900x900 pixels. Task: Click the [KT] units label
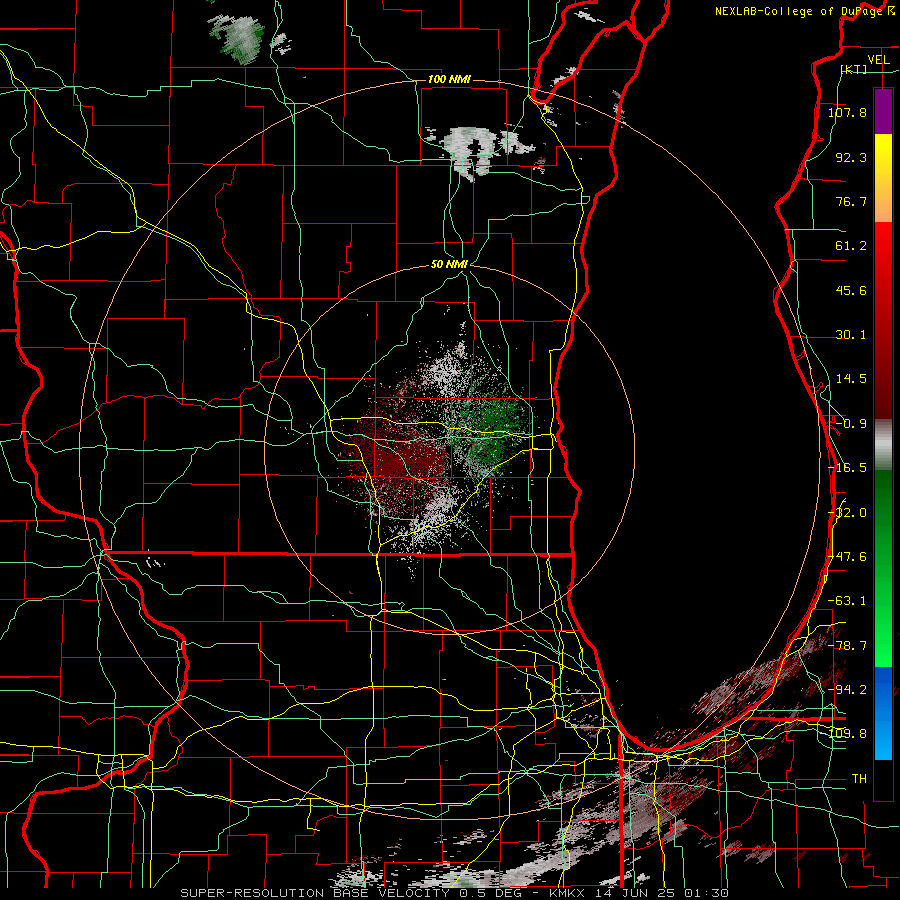tap(854, 69)
